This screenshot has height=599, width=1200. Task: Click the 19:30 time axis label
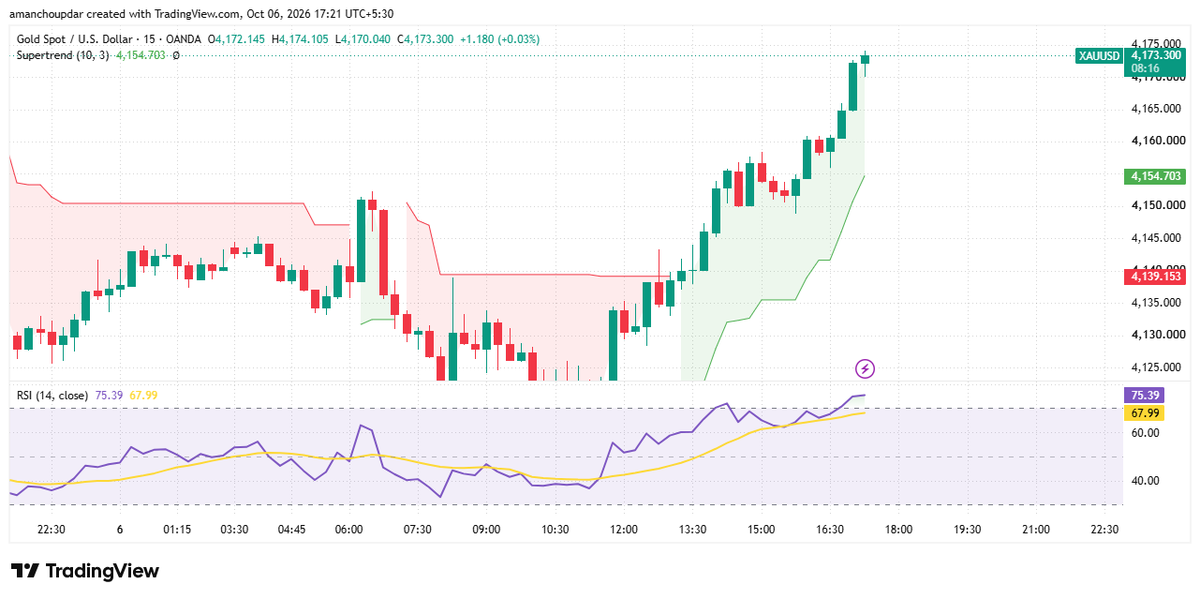point(967,530)
